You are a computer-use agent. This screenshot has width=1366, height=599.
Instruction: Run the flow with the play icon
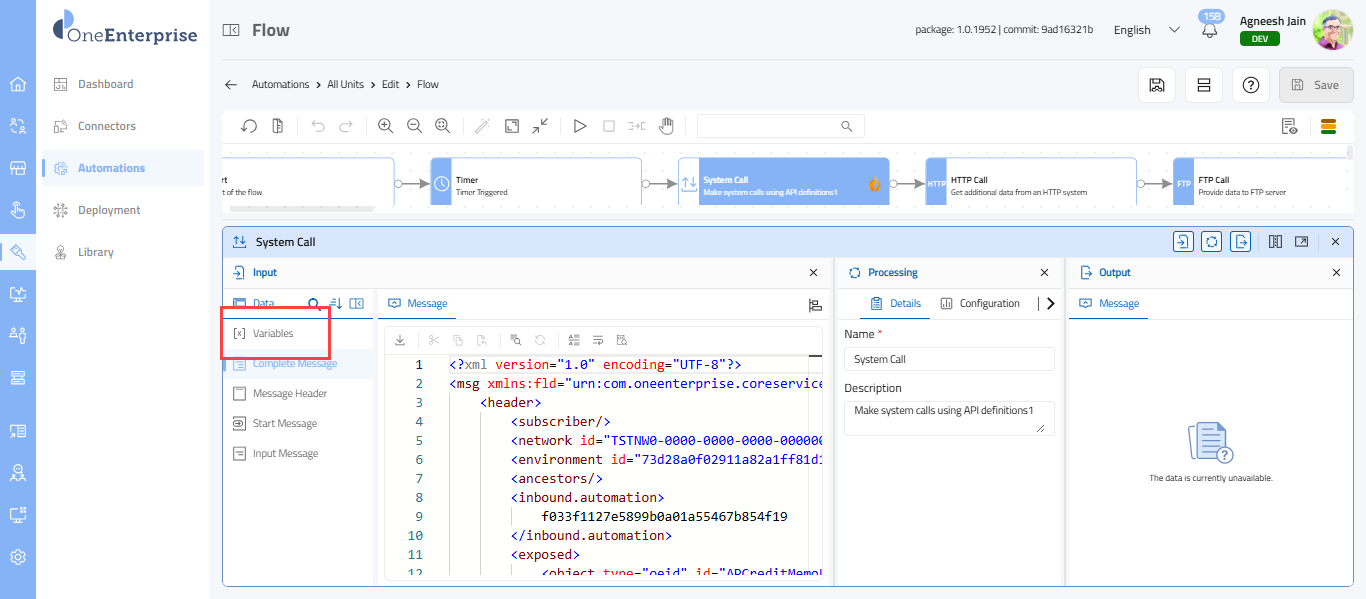point(580,126)
